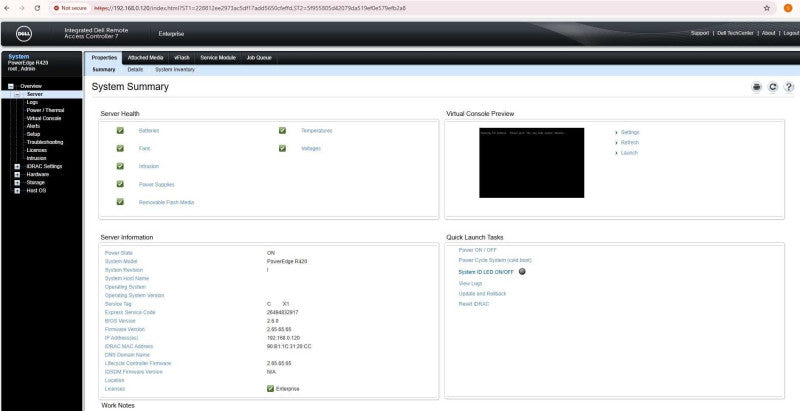Select System Inventory sub-tab
This screenshot has width=800, height=411.
pos(175,69)
